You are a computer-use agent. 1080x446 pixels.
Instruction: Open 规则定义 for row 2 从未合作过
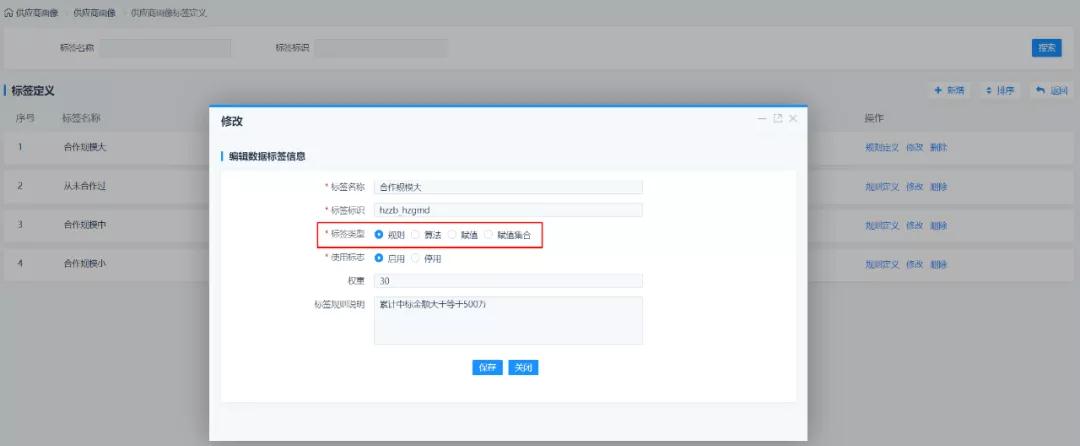point(882,187)
